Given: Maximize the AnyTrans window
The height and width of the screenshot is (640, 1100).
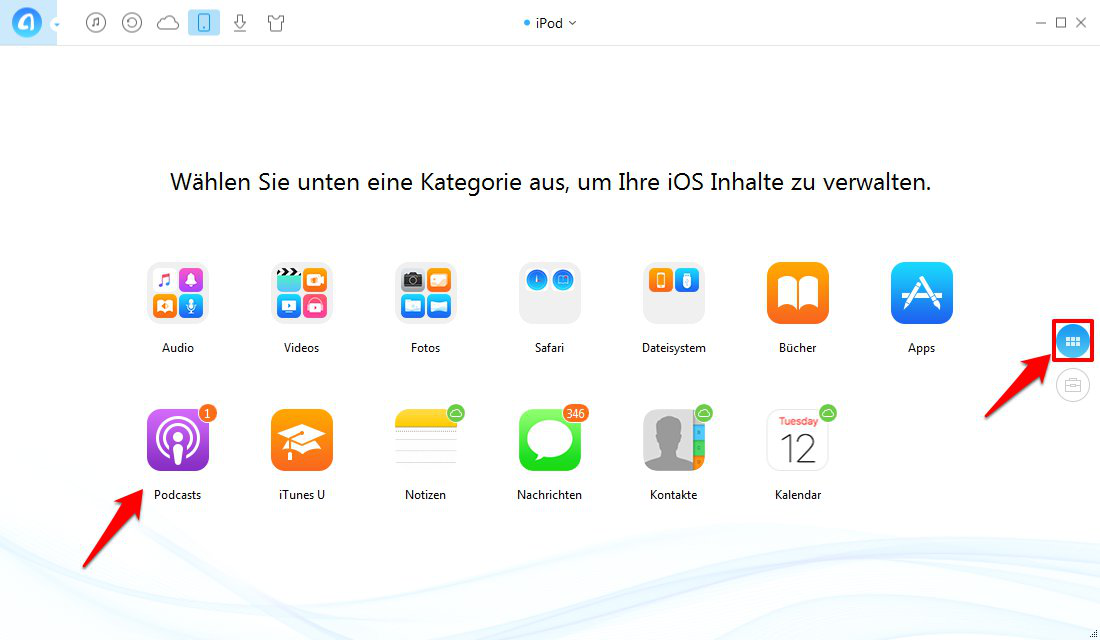Looking at the screenshot, I should [x=1061, y=23].
